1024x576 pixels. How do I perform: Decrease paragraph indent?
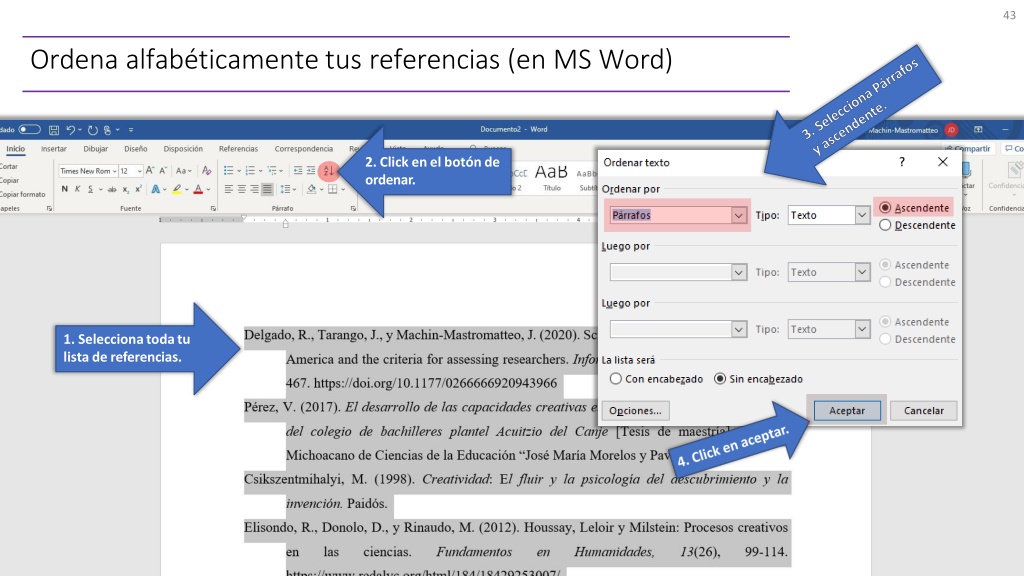tap(298, 170)
